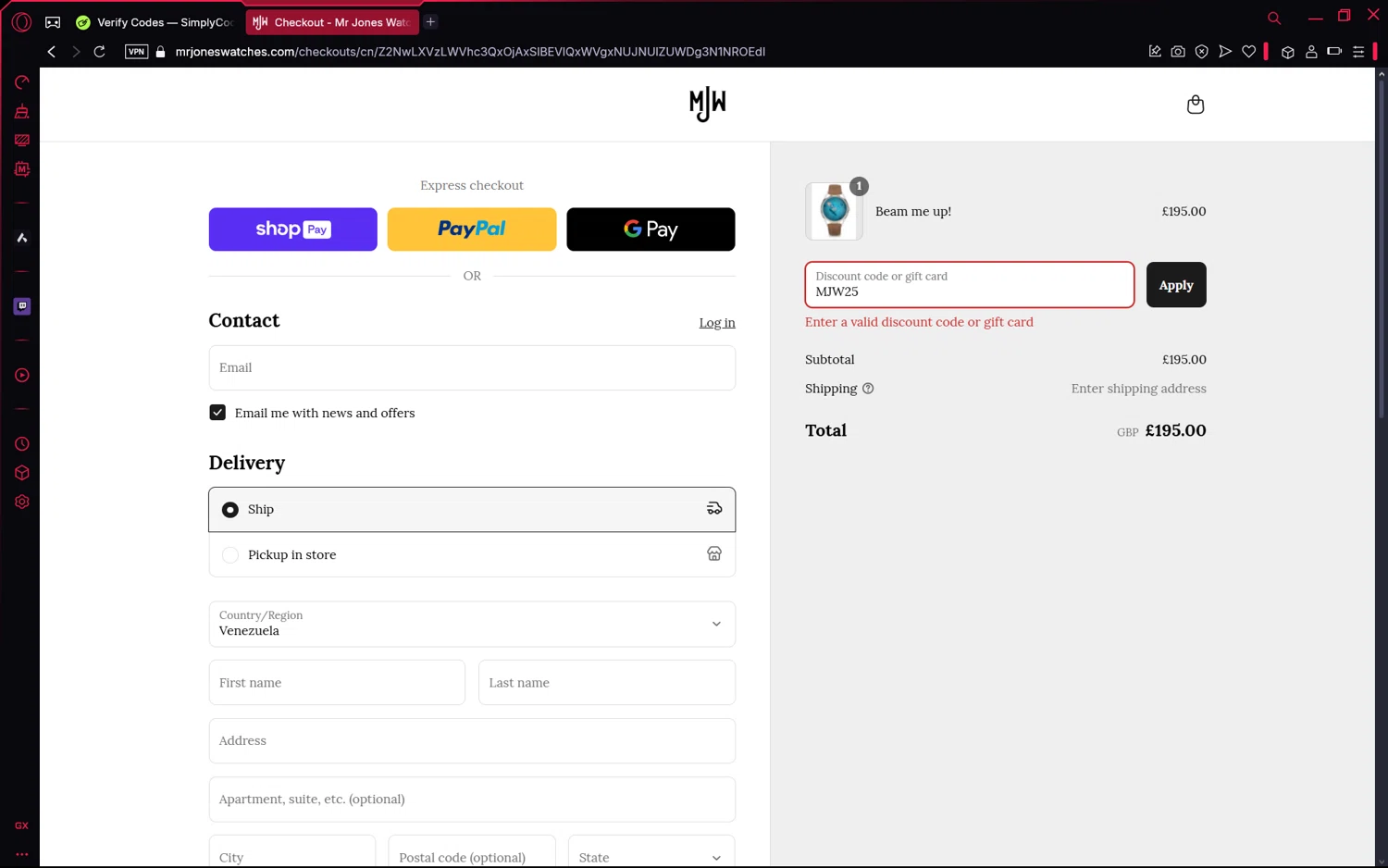Focus the Last name field

click(x=607, y=683)
